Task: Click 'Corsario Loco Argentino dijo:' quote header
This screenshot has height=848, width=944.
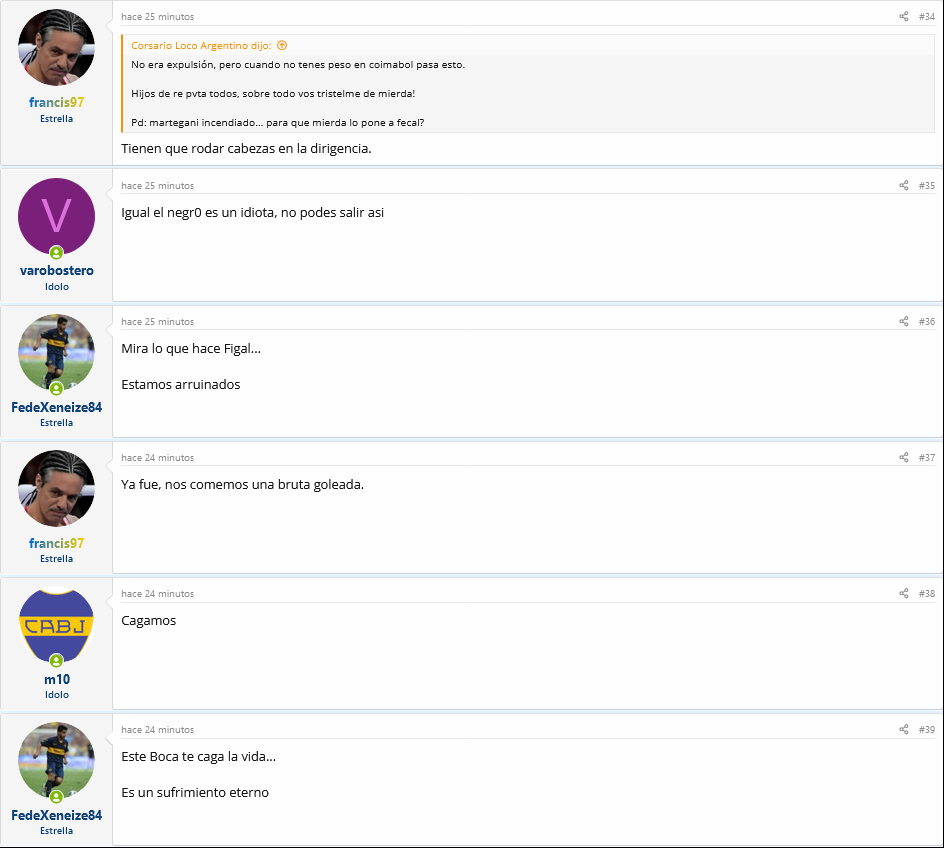Action: pyautogui.click(x=201, y=46)
